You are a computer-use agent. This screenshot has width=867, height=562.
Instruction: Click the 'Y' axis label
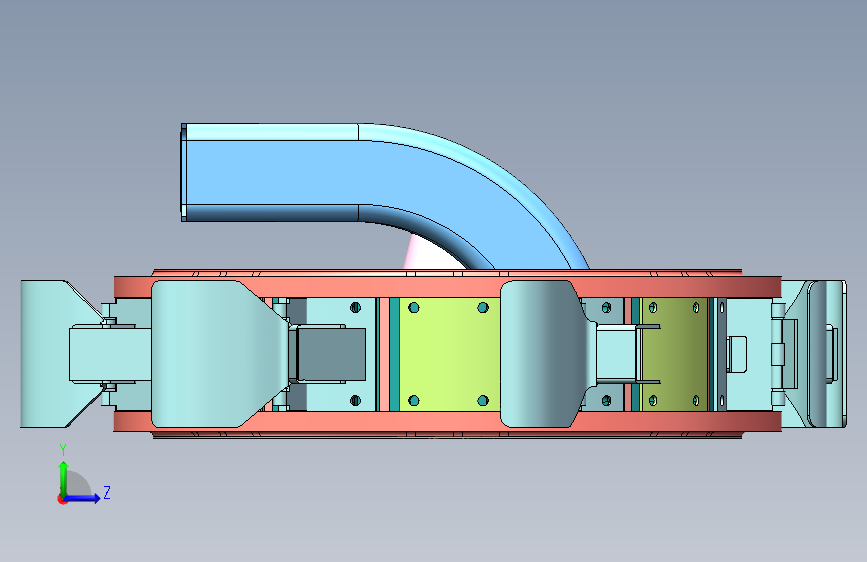tap(63, 450)
